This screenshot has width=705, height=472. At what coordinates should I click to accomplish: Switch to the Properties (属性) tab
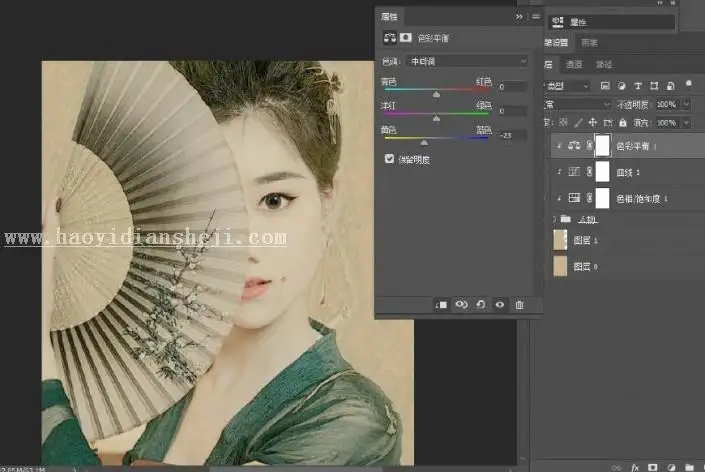point(389,17)
